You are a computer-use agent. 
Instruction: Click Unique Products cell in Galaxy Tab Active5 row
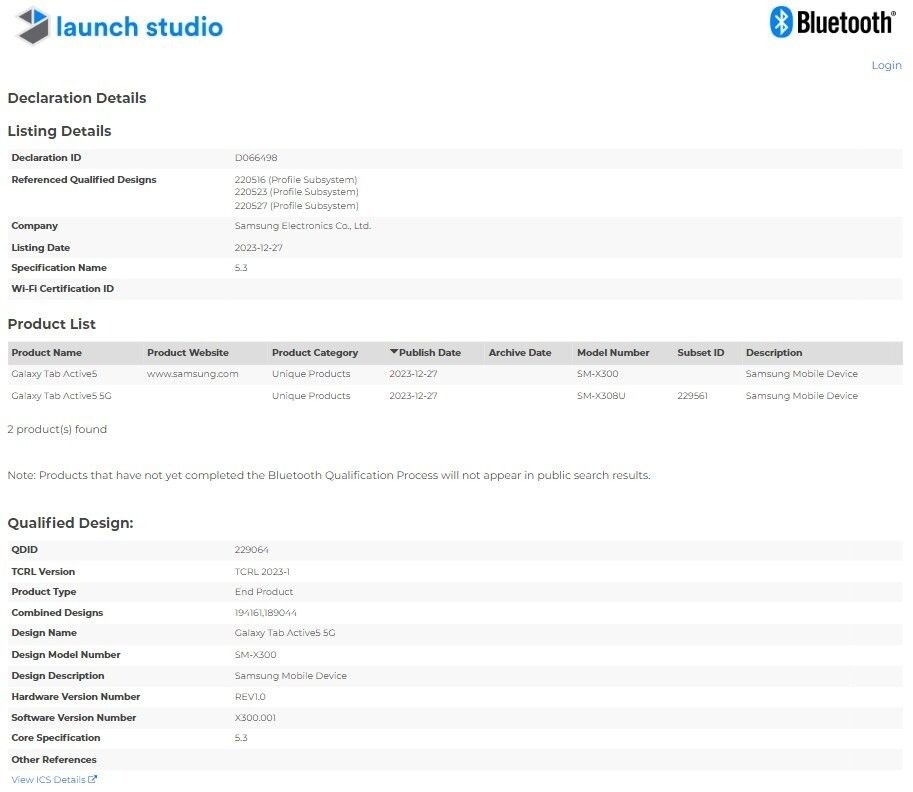coord(311,374)
